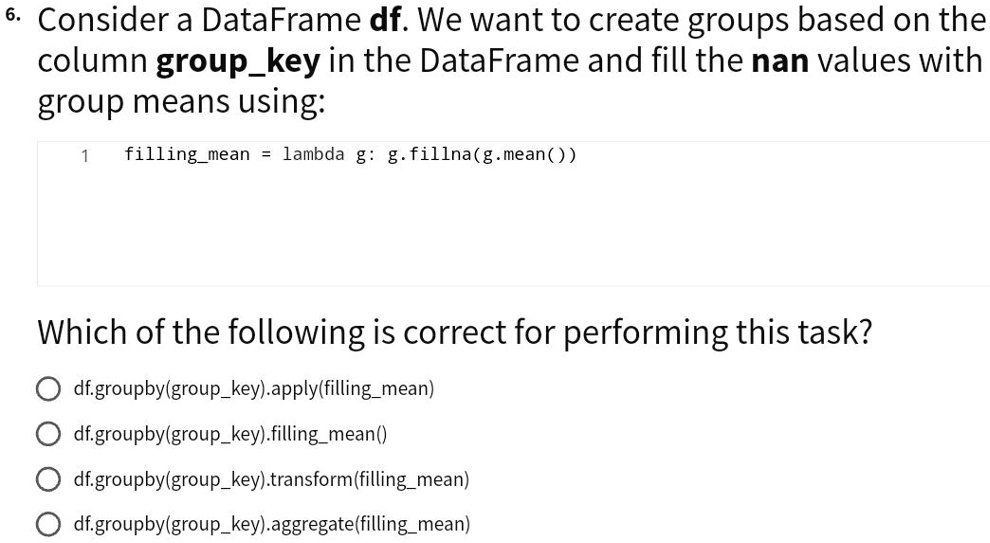This screenshot has width=990, height=543.
Task: Click the df.groupby(group_key).transform(filling_mean) answer label
Action: click(271, 479)
